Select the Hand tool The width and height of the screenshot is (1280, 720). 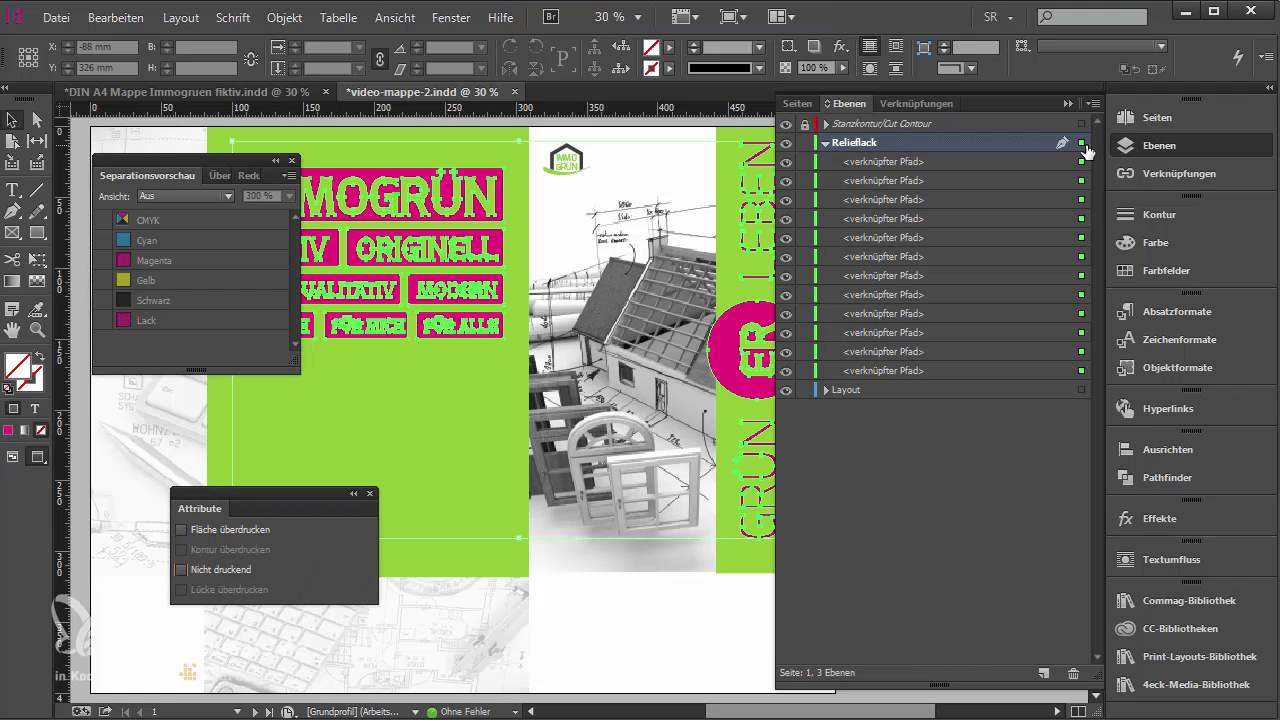point(13,329)
